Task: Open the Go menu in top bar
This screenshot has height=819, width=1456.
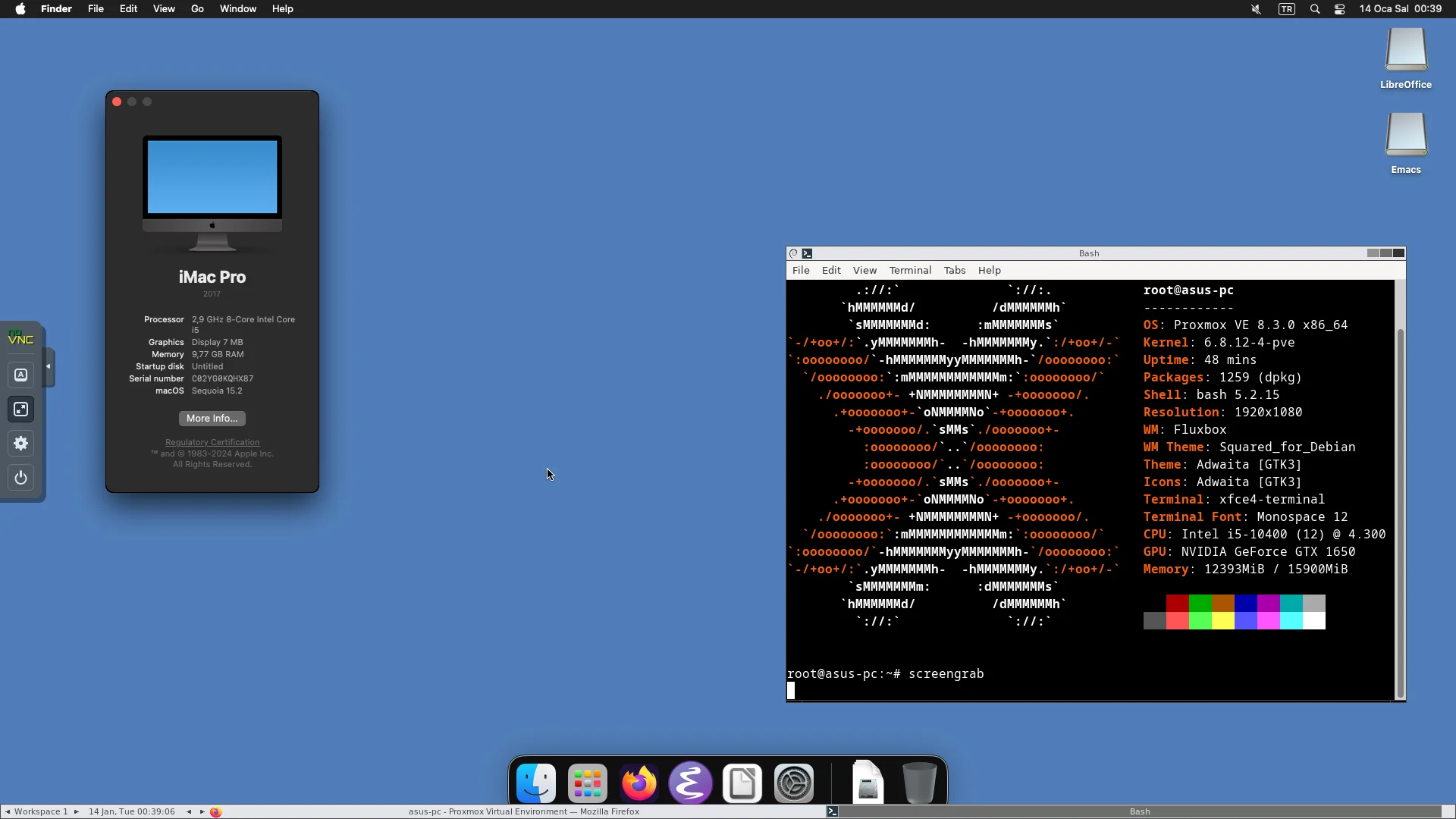Action: tap(197, 9)
